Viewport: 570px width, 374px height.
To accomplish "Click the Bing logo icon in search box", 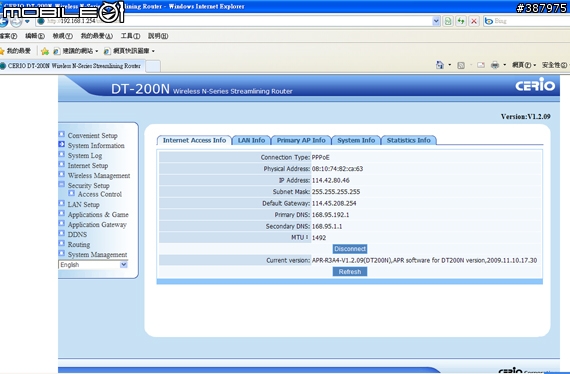I will click(489, 21).
